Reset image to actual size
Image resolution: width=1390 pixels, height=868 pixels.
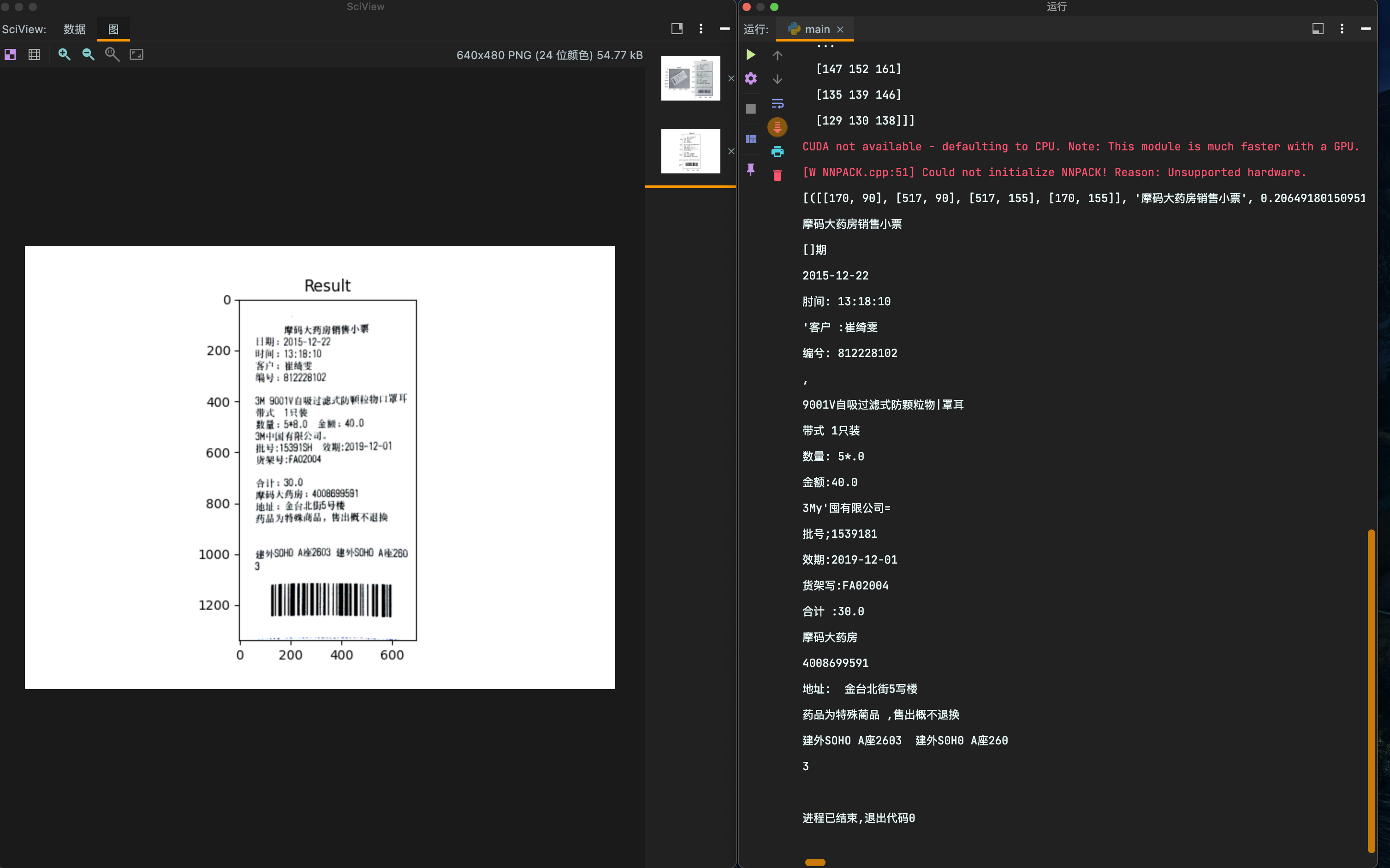point(112,54)
